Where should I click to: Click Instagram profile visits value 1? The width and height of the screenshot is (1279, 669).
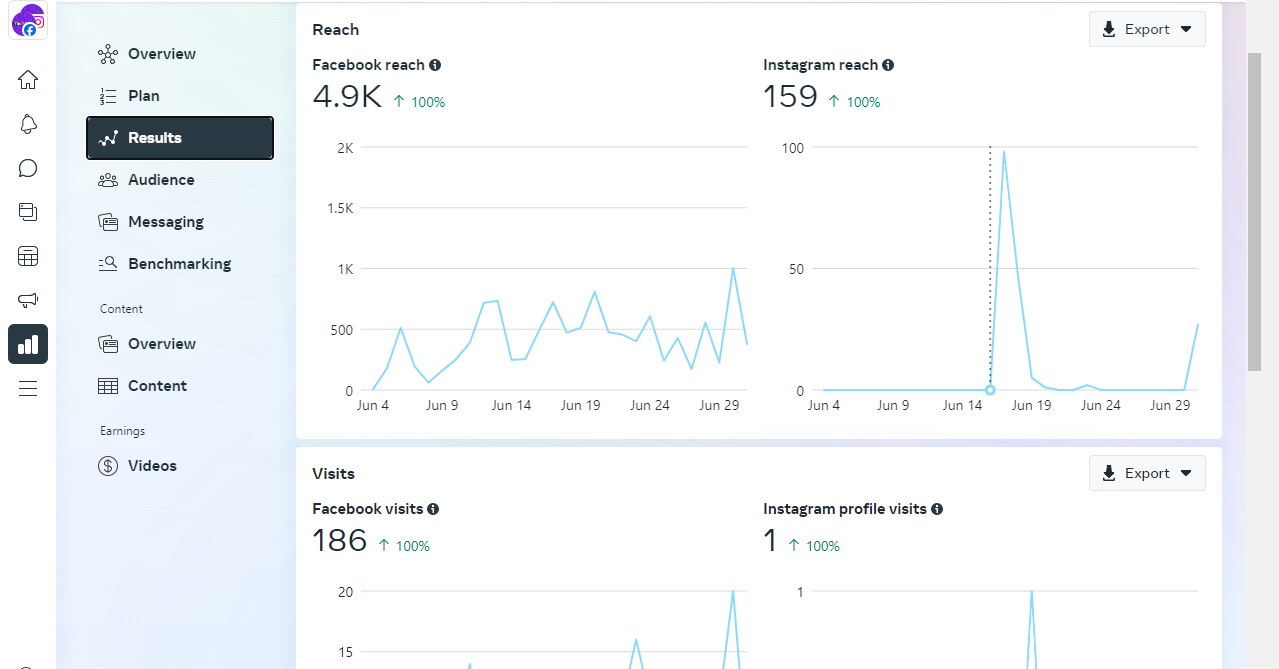pyautogui.click(x=770, y=541)
